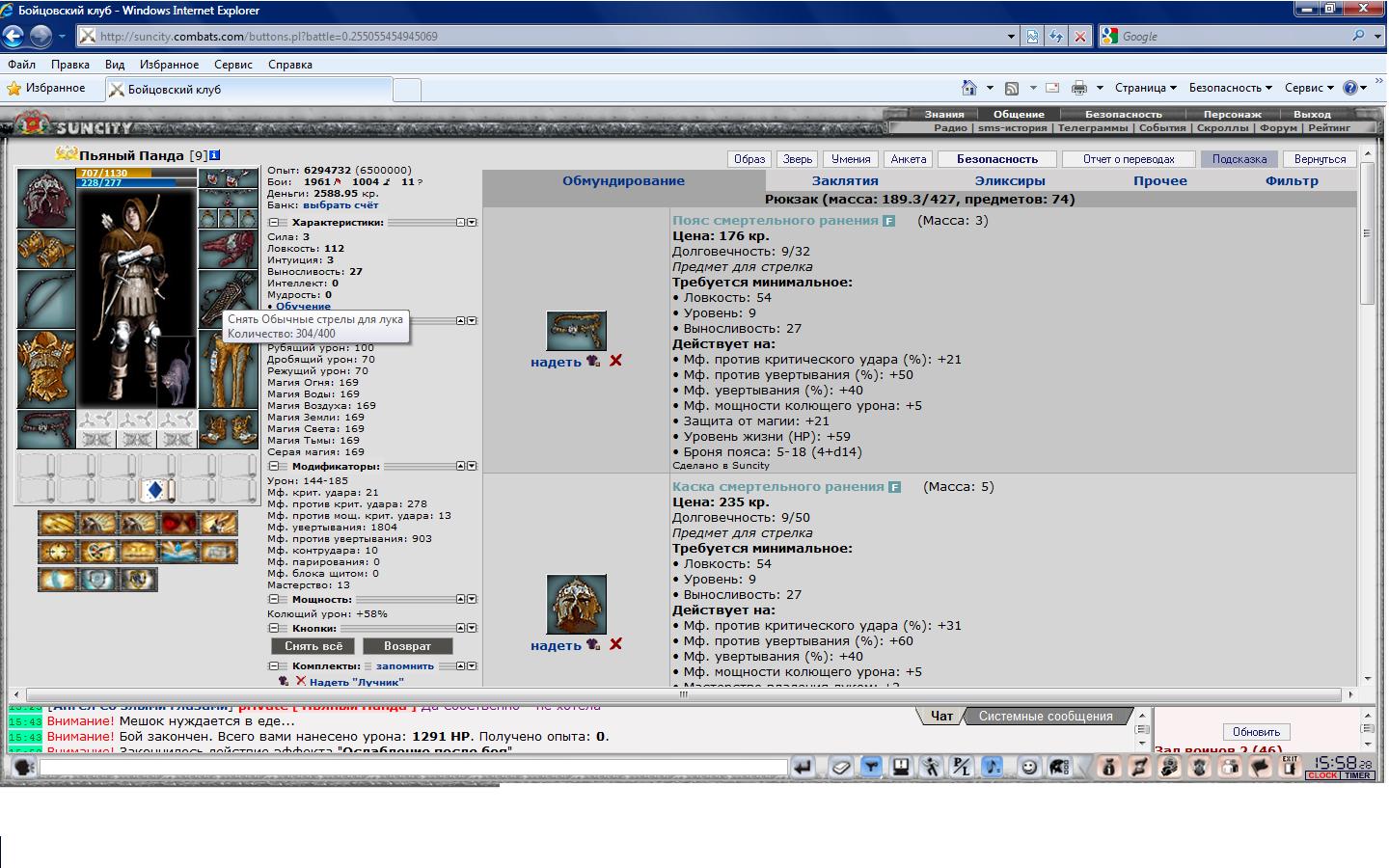This screenshot has width=1389, height=868.
Task: Click the IE Home icon in command bar
Action: click(x=968, y=88)
